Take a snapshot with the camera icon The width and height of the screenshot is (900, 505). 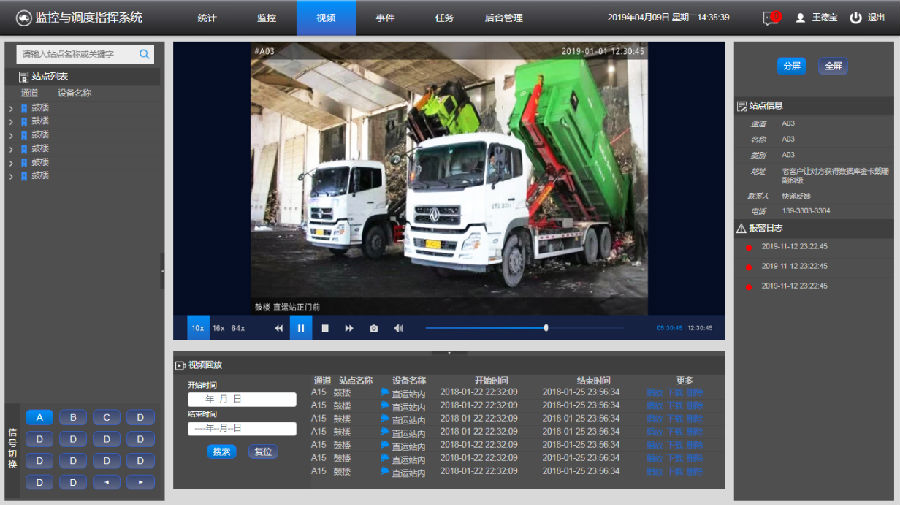pyautogui.click(x=374, y=328)
